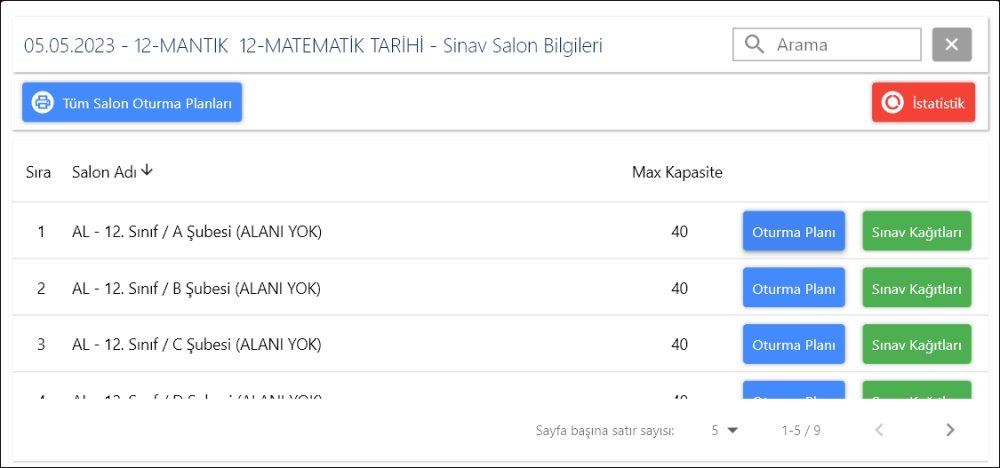Open Sınav Kağıtları for B Şubesi
The height and width of the screenshot is (468, 1000).
(x=916, y=289)
